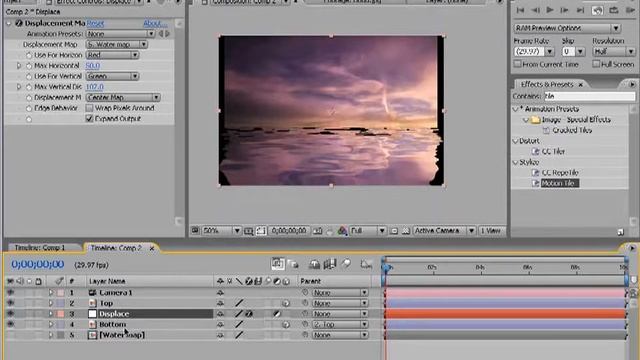The height and width of the screenshot is (360, 640).
Task: Close the Timeline: Comp 2 tab
Action: (x=152, y=248)
